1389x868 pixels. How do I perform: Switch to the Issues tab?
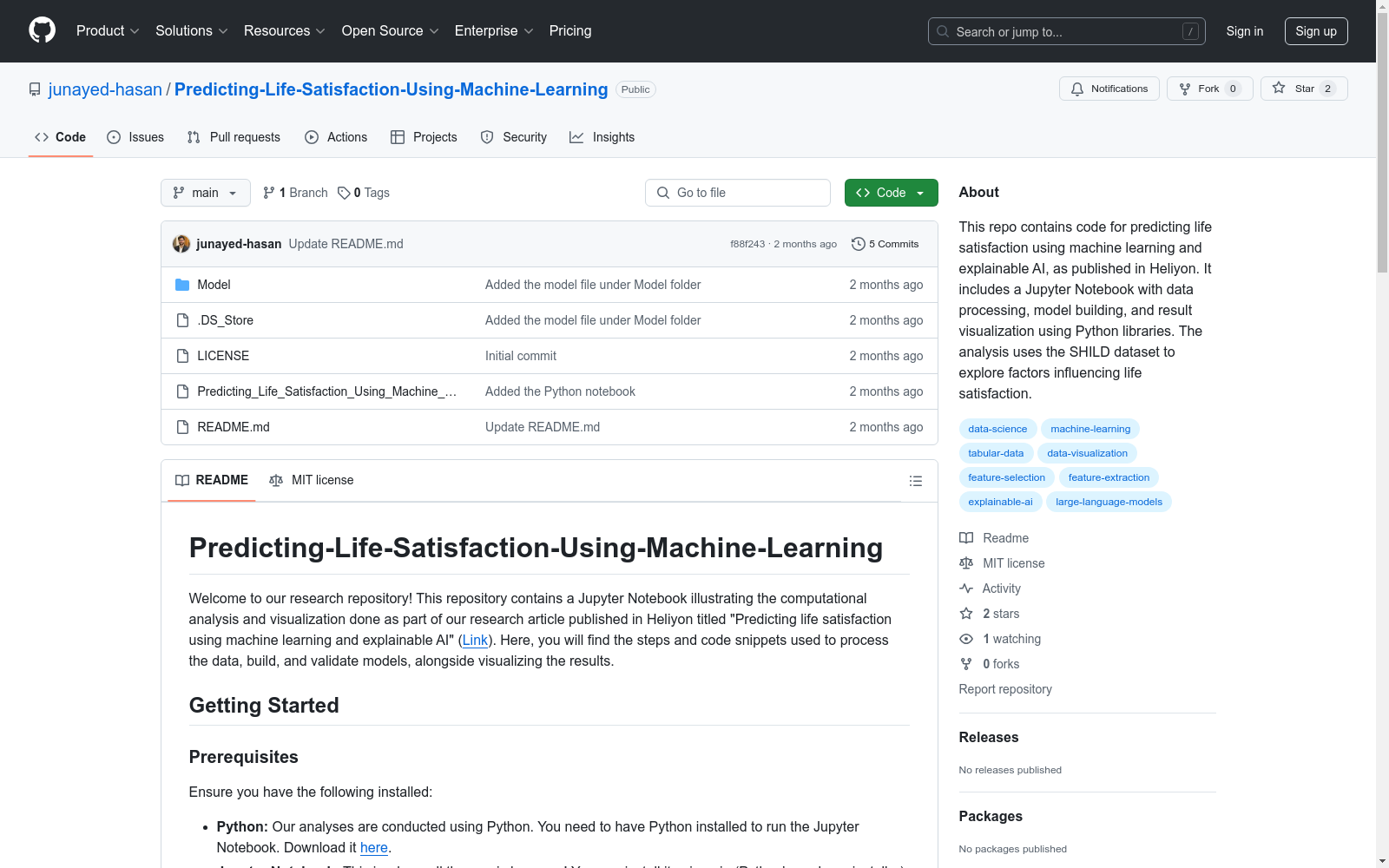point(135,137)
